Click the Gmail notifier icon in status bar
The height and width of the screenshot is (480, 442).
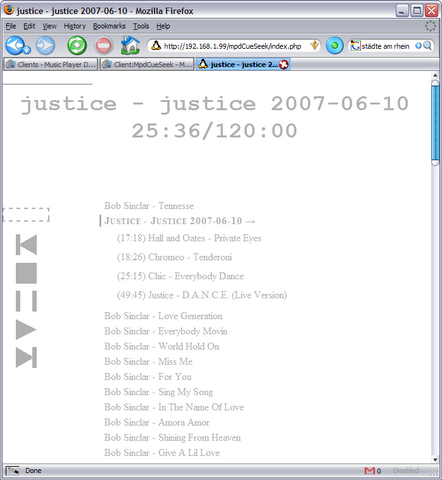(x=370, y=471)
